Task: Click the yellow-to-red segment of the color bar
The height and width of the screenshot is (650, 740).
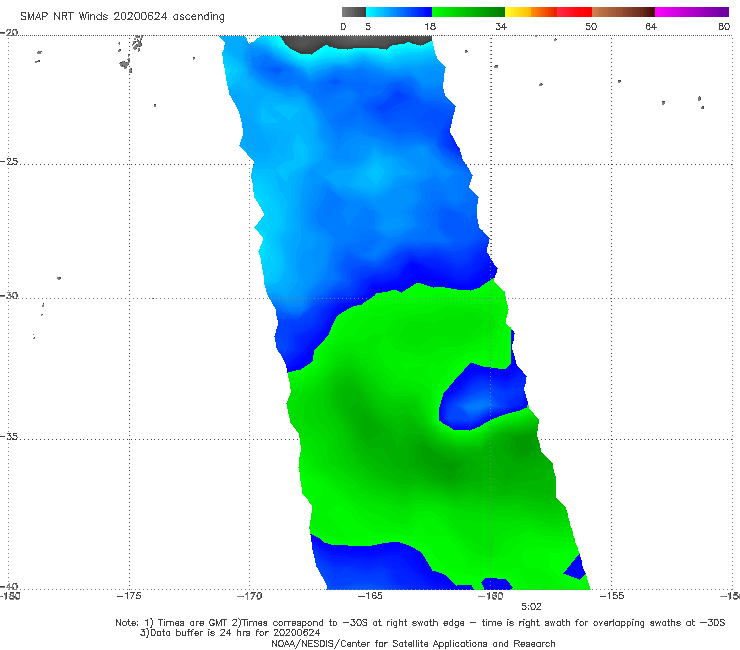Action: tap(548, 12)
